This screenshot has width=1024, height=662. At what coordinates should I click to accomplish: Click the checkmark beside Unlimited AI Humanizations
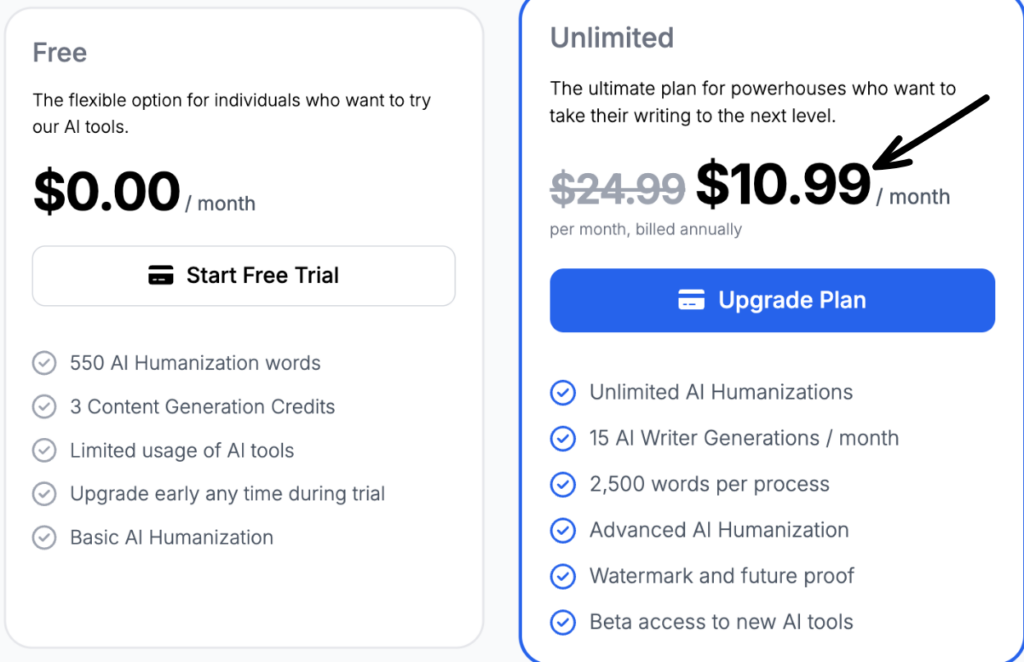(562, 393)
